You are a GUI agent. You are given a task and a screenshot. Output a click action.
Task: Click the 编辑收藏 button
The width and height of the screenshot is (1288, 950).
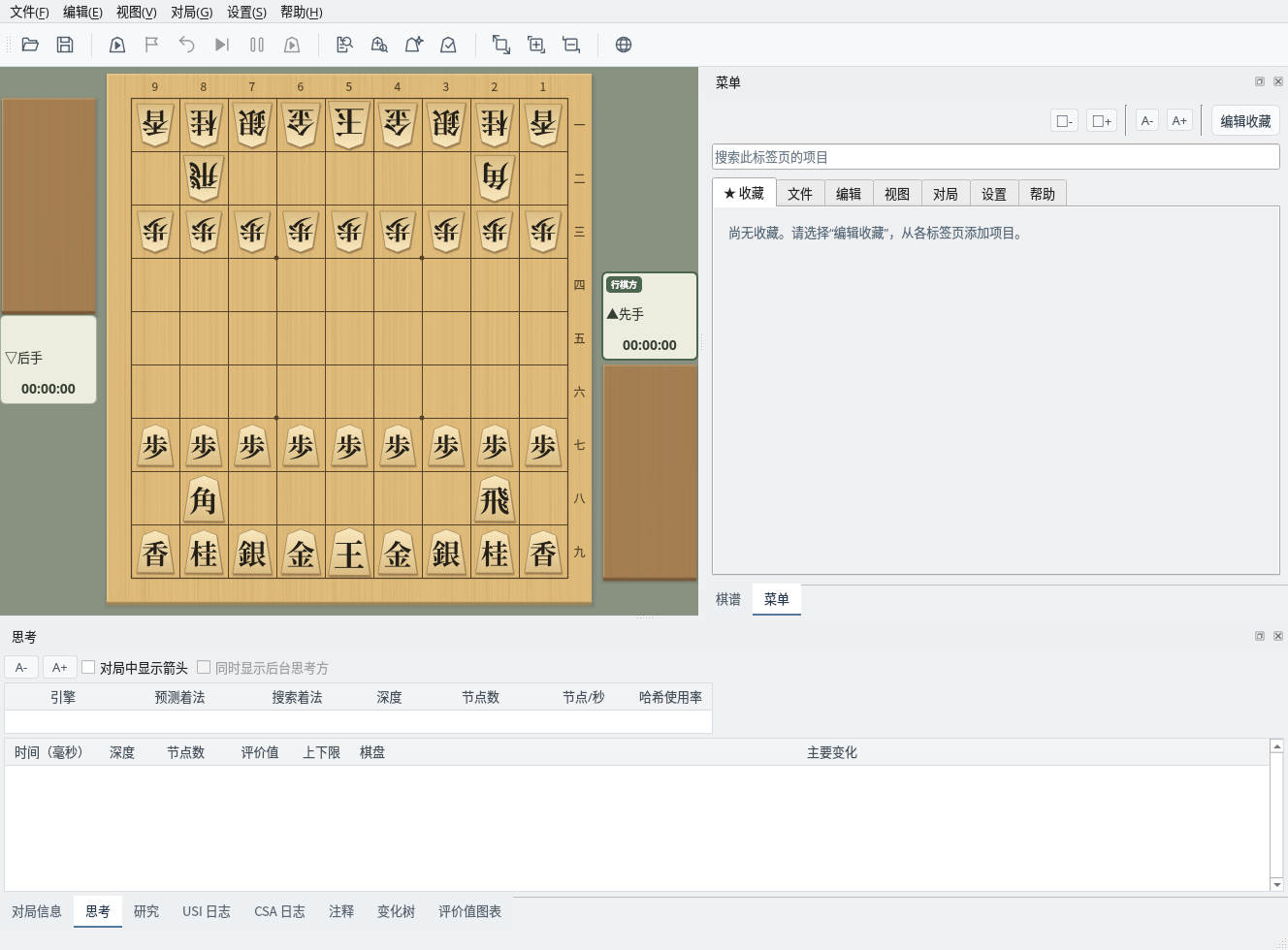tap(1245, 121)
